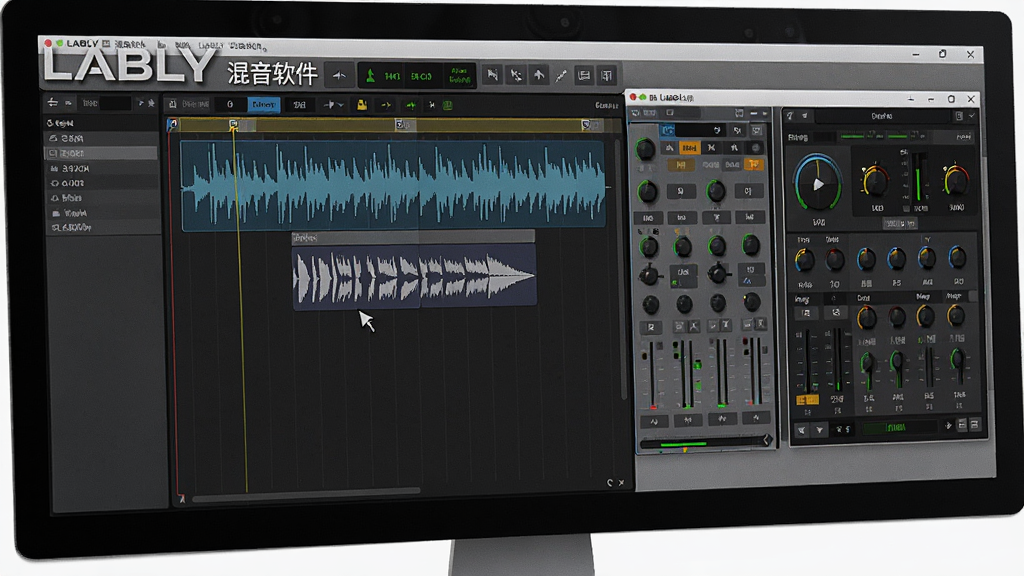
Task: Open the last menu item in the menu bar
Action: point(246,46)
